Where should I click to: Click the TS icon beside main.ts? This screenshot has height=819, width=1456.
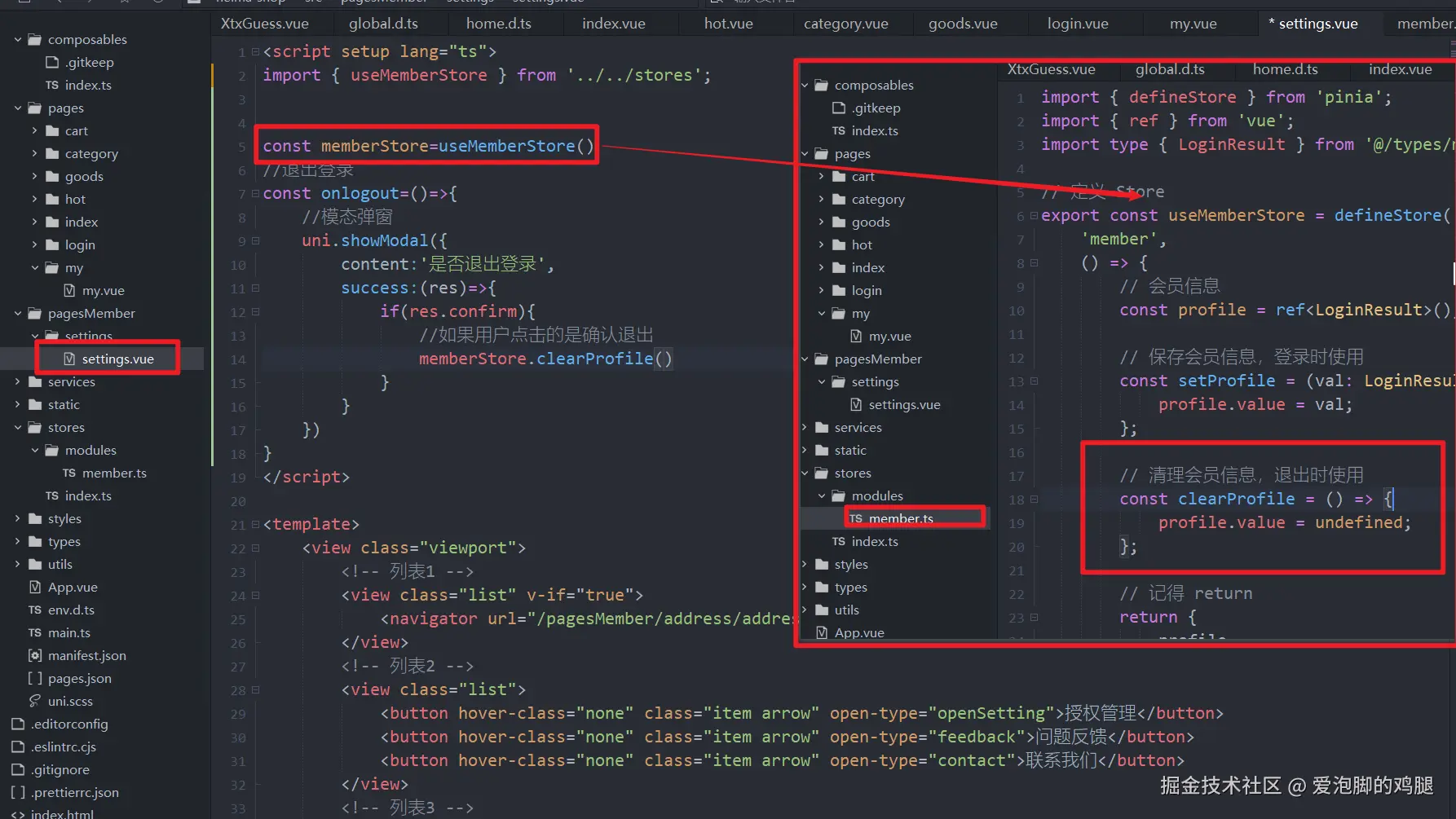coord(35,632)
